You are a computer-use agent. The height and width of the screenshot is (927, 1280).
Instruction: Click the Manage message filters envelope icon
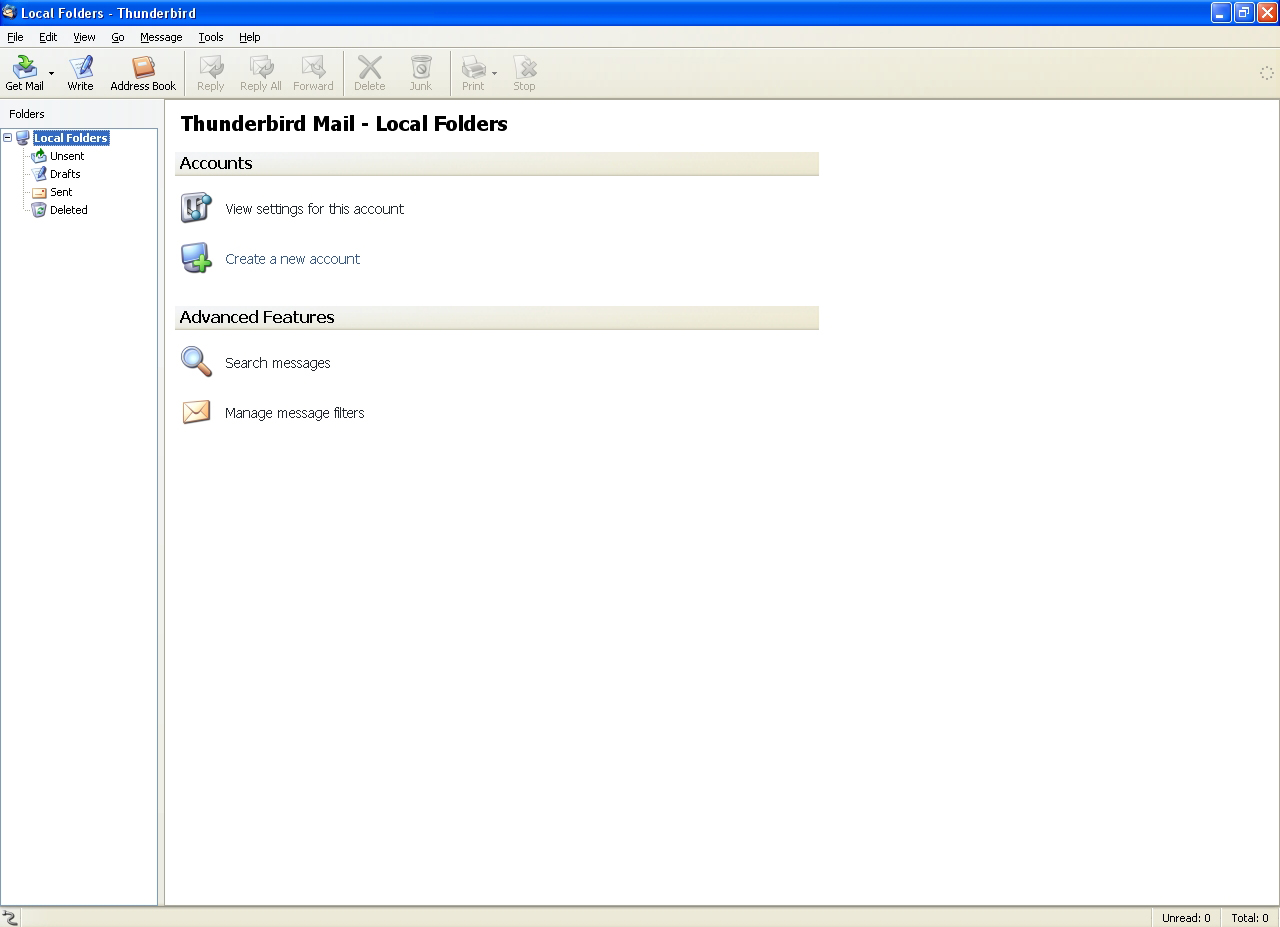pos(196,412)
